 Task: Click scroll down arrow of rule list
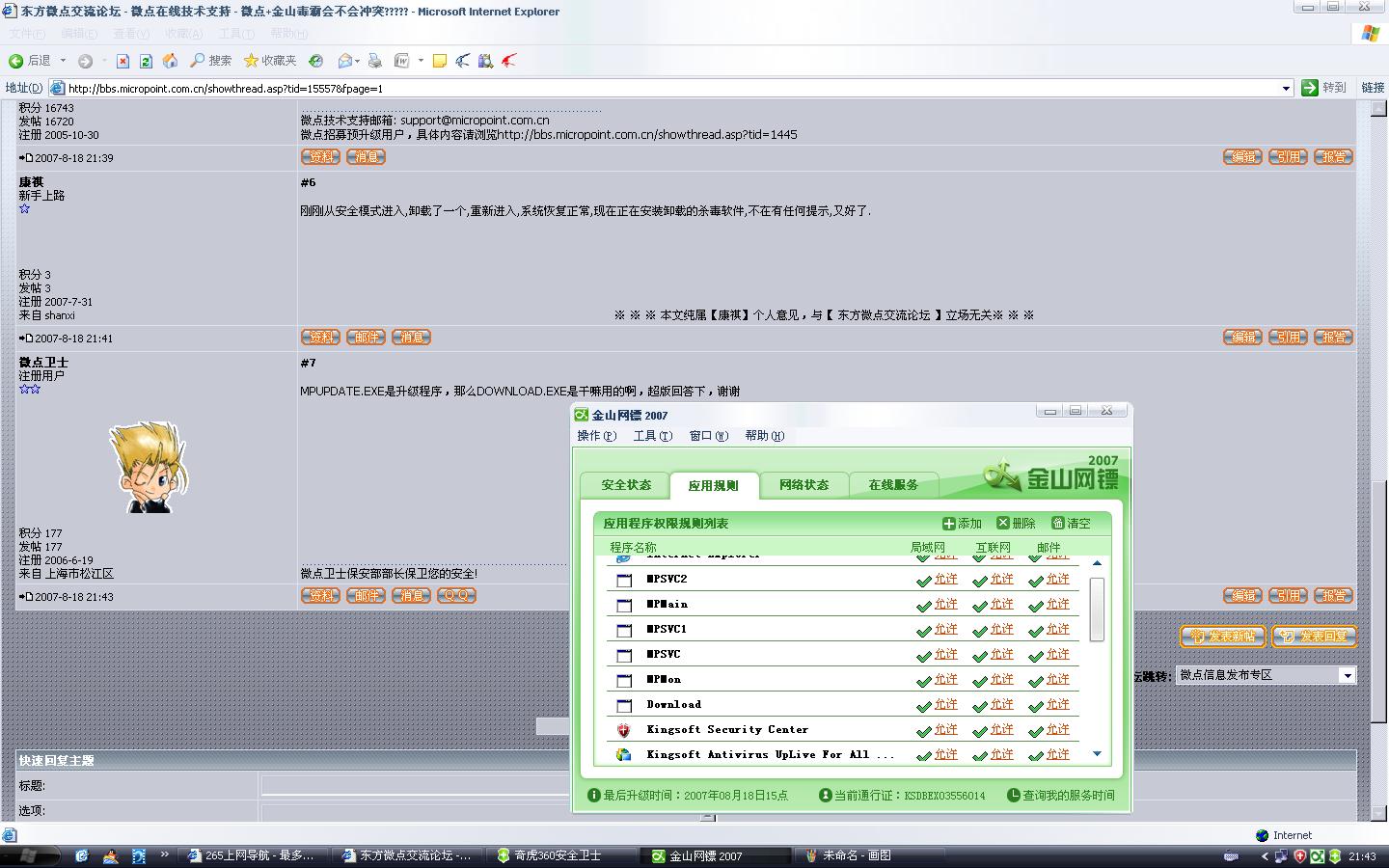1097,754
